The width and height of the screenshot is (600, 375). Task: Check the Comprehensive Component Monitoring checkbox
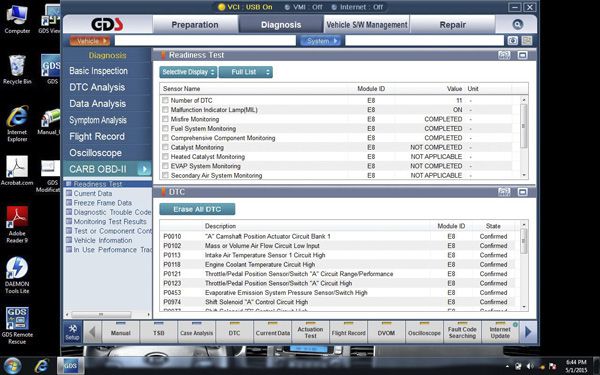coord(165,138)
